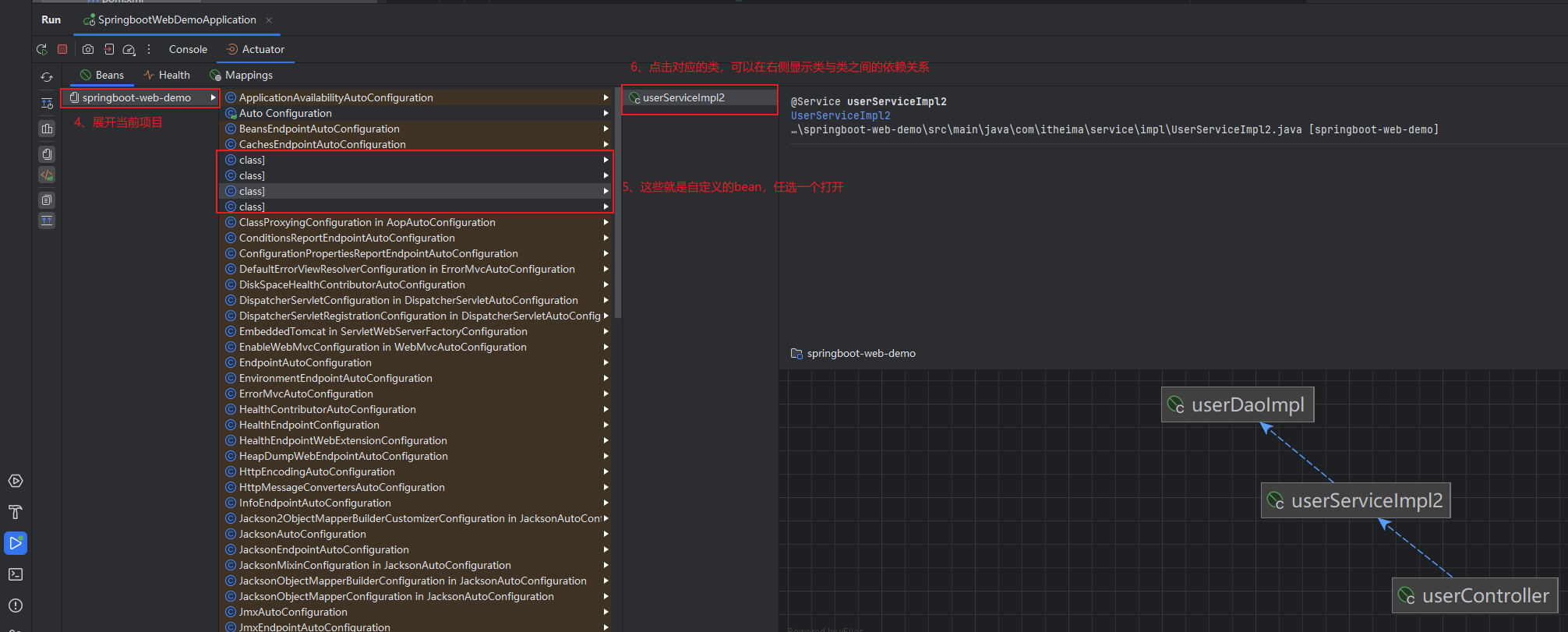Screen dimensions: 1568x632
Task: Click the exit-arrow icon beside the camera
Action: pos(109,49)
